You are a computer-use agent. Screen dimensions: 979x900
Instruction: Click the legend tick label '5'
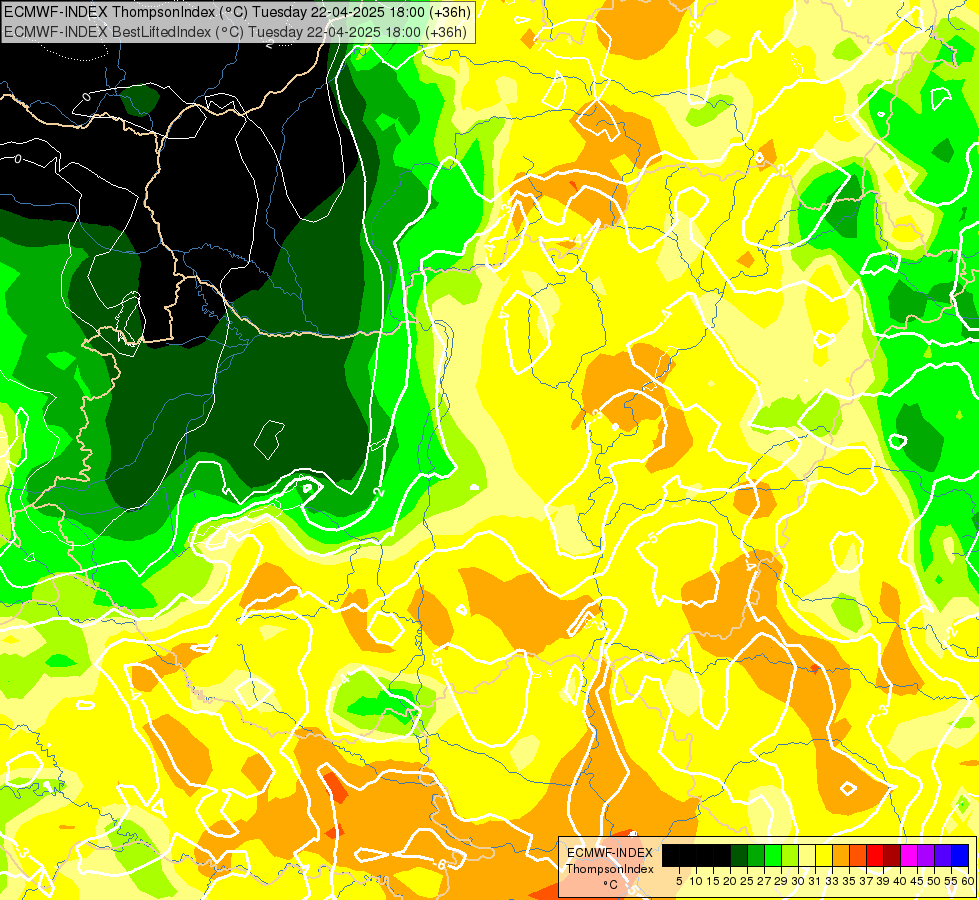679,881
